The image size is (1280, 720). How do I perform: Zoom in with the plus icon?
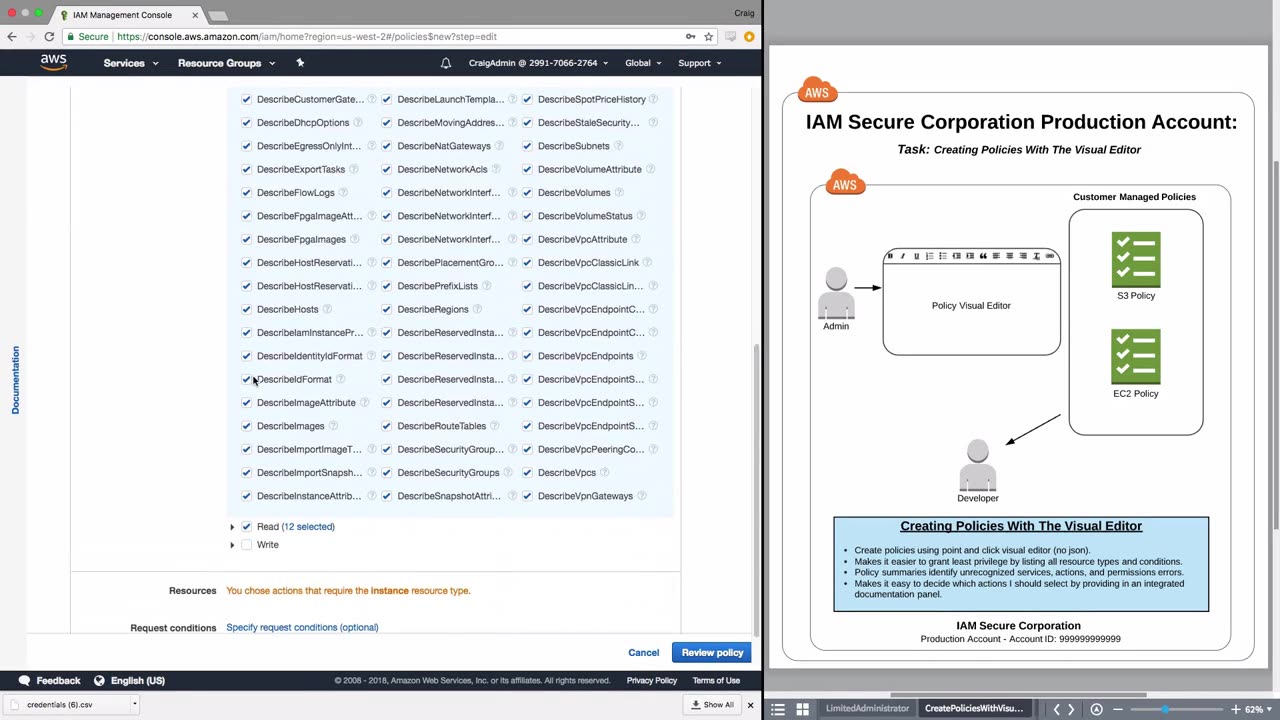click(x=1235, y=709)
